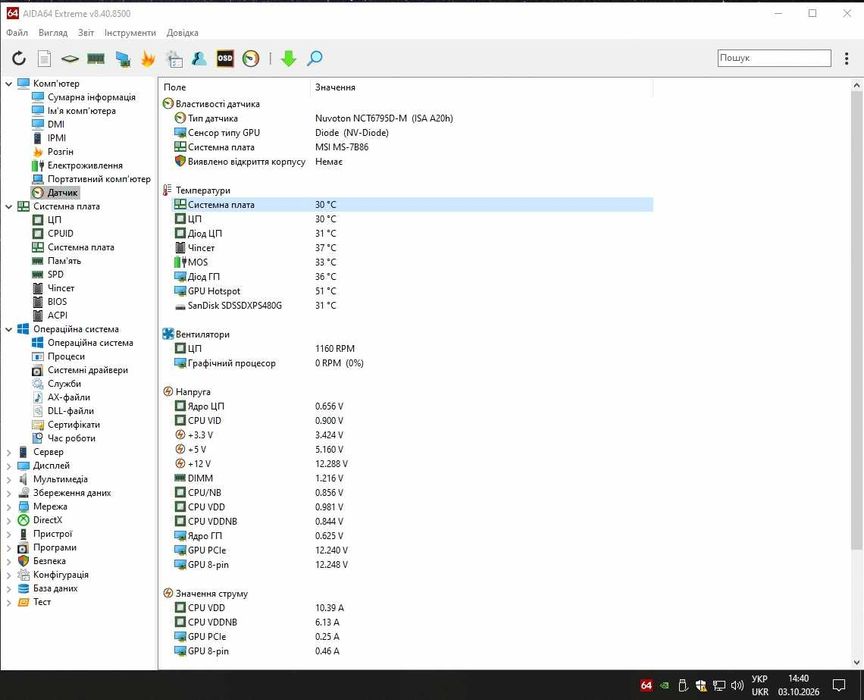Viewport: 864px width, 700px height.
Task: Collapse the Операційна система tree node
Action: [9, 330]
